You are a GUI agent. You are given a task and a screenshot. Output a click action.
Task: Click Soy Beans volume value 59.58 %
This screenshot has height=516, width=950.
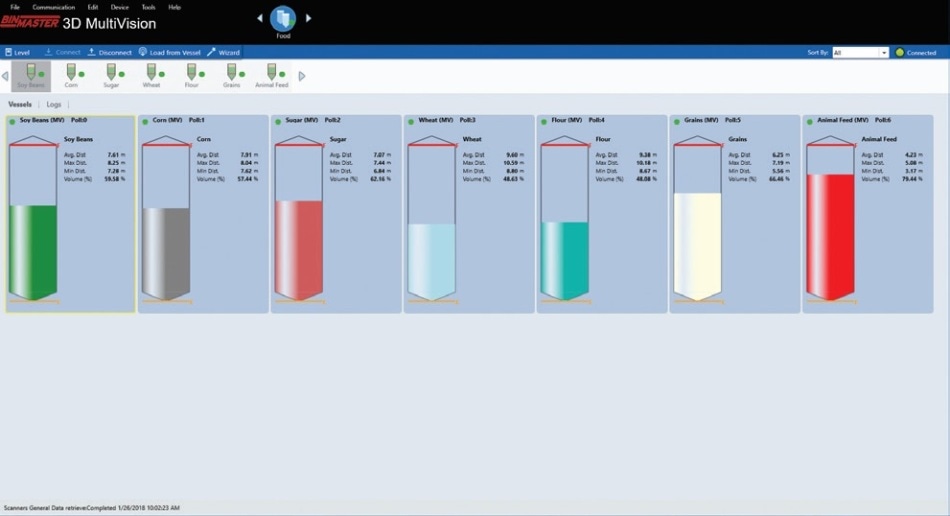pyautogui.click(x=115, y=179)
